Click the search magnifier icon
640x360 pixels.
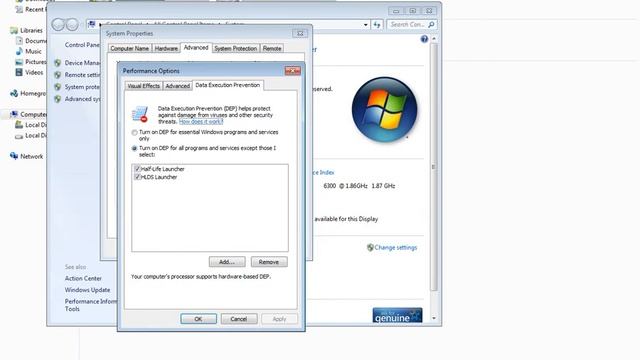coord(431,25)
